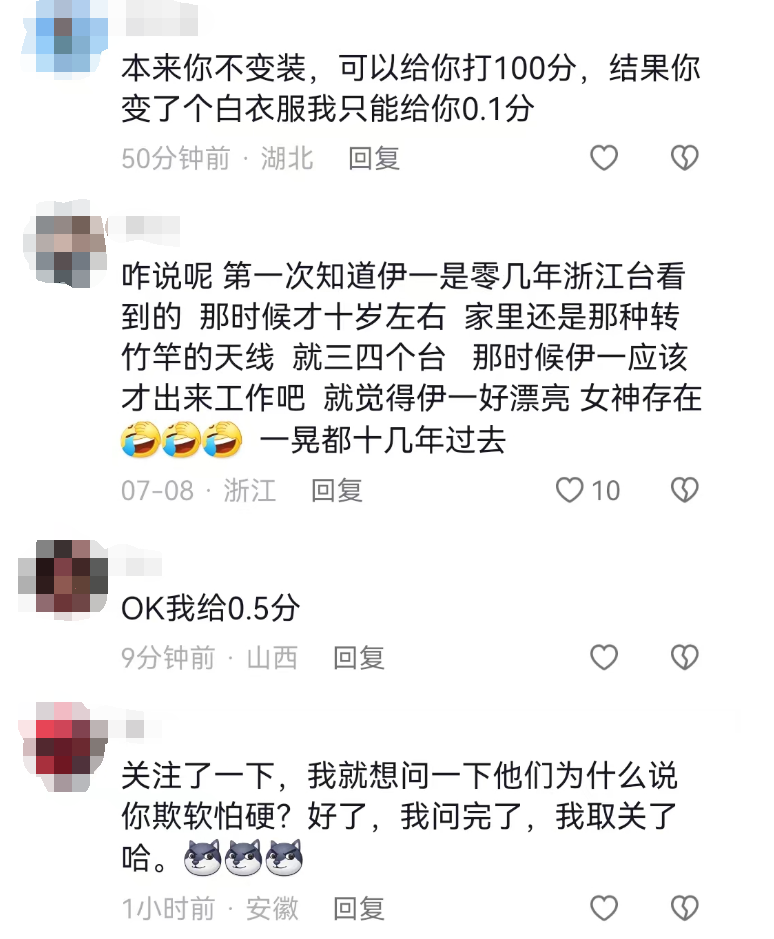Like the 'OK我给0.5分' comment
774x939 pixels.
[603, 658]
